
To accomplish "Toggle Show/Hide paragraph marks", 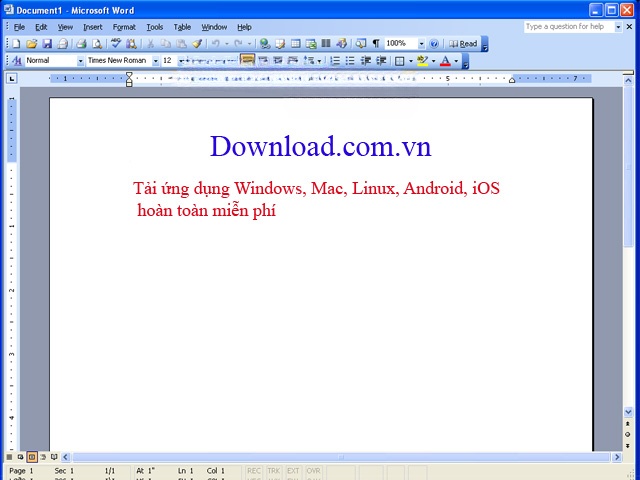I will 376,44.
